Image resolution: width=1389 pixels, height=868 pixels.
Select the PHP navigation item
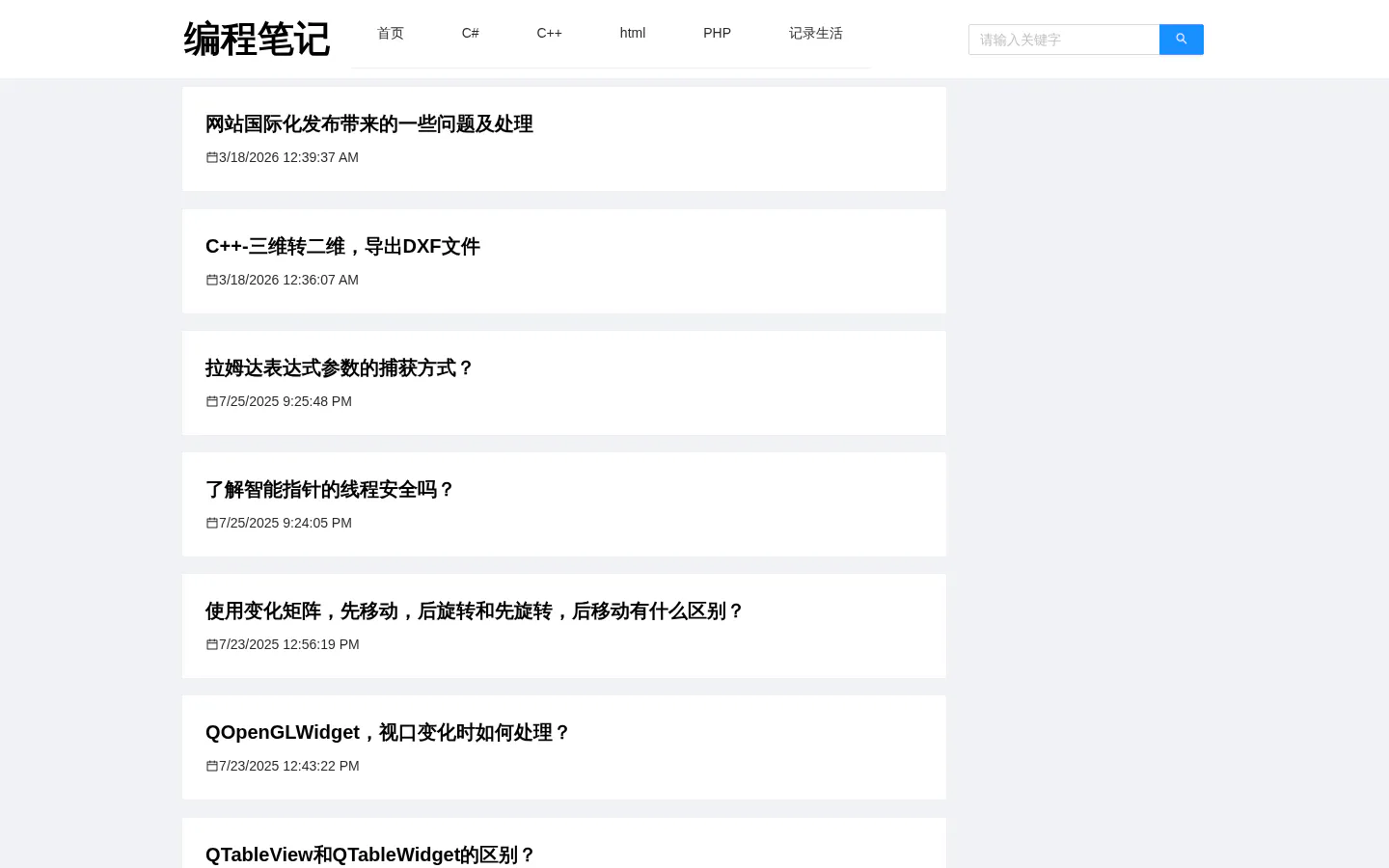tap(718, 33)
